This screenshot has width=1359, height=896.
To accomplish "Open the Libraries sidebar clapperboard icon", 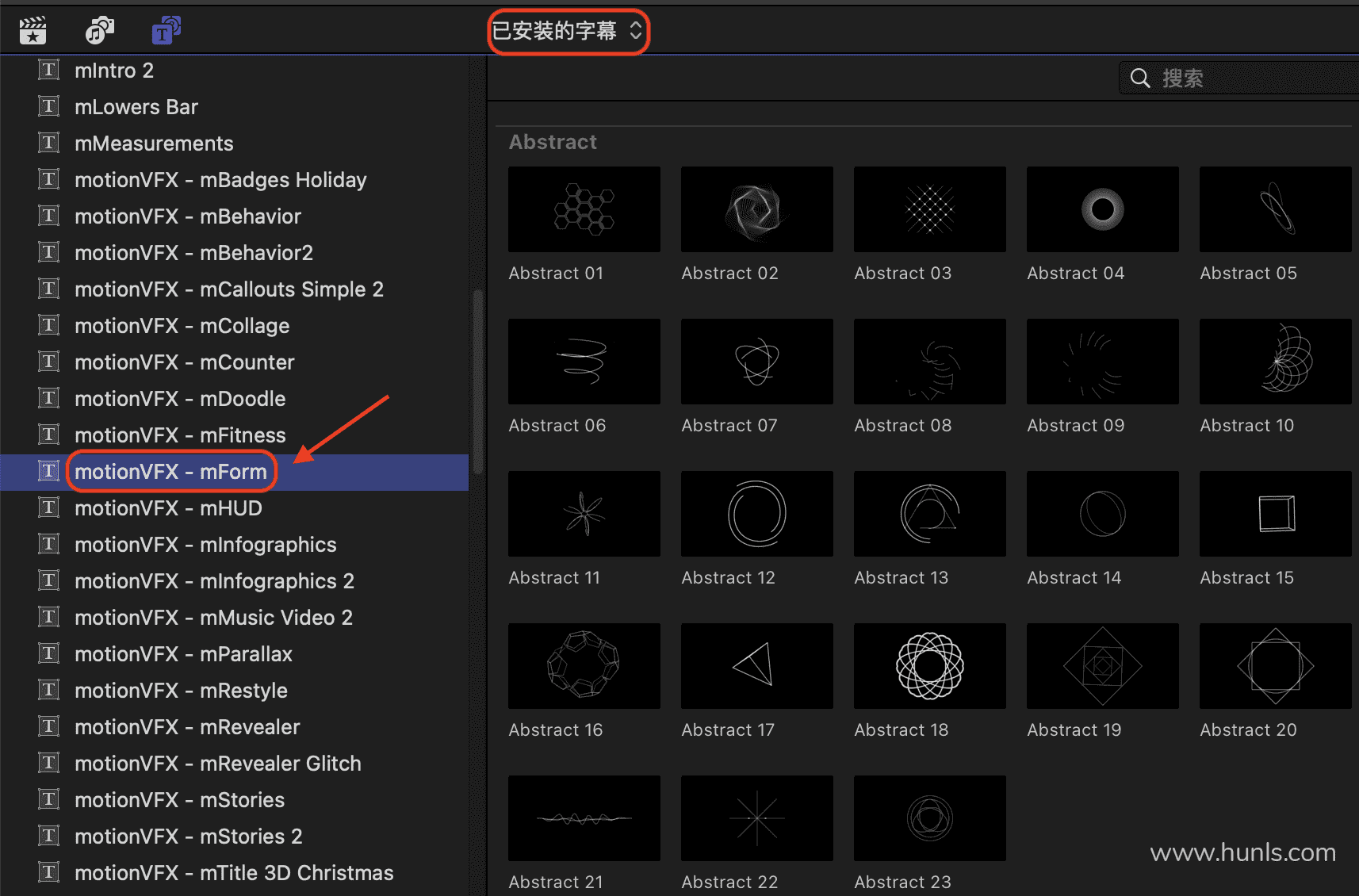I will 33,31.
